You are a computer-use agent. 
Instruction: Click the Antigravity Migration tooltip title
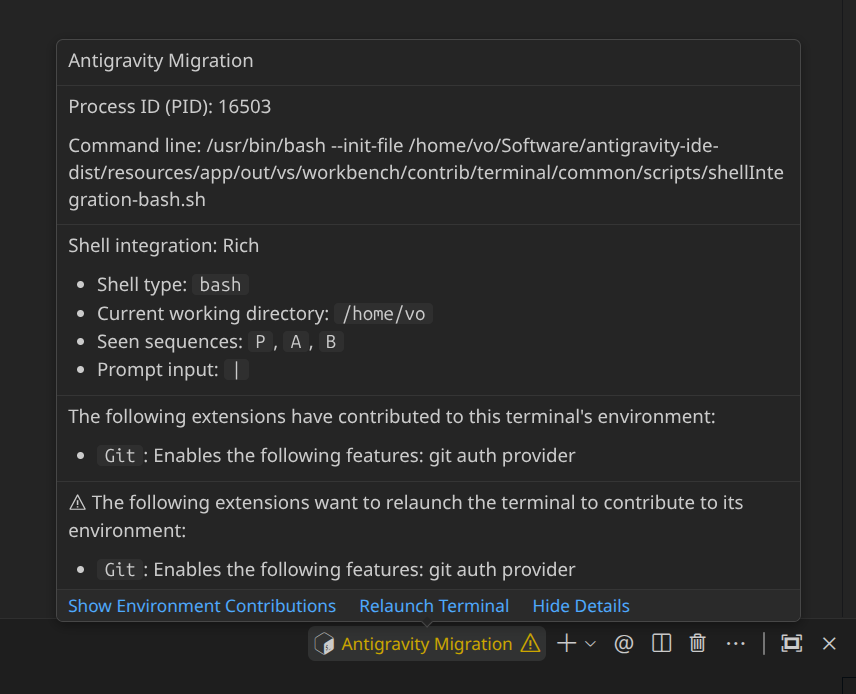(161, 61)
